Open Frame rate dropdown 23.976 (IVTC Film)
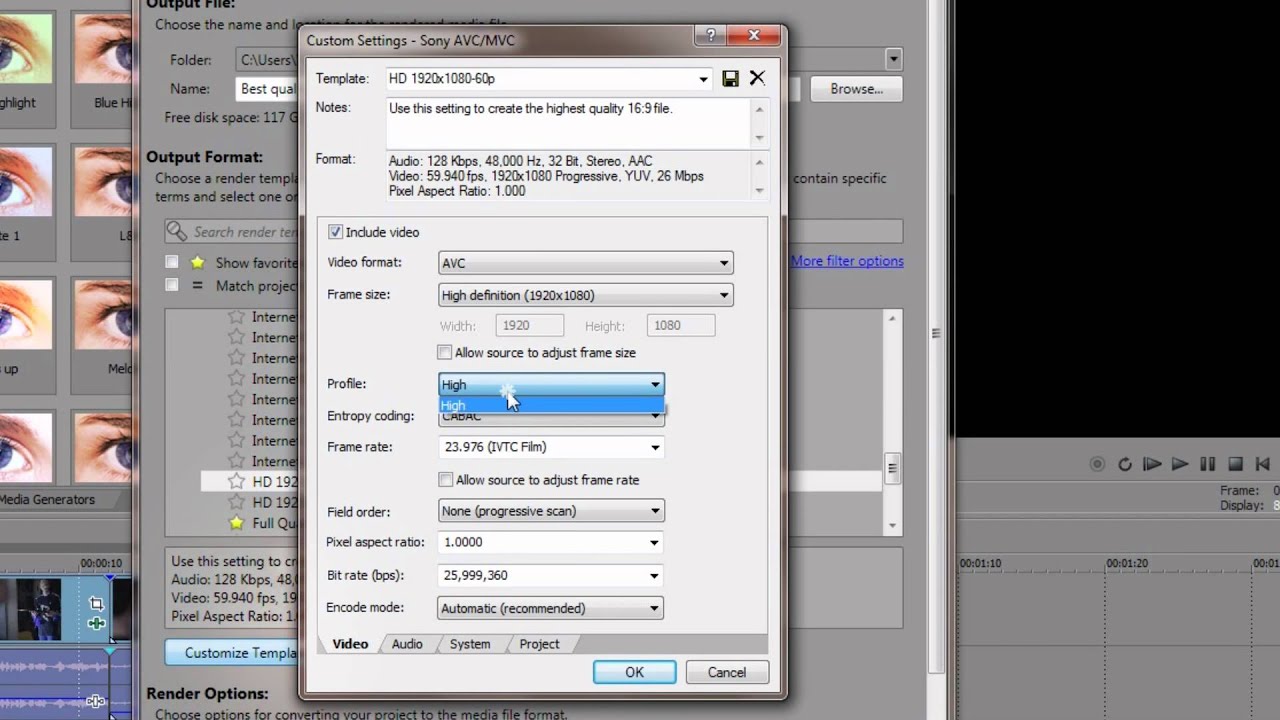This screenshot has width=1280, height=720. pyautogui.click(x=551, y=447)
